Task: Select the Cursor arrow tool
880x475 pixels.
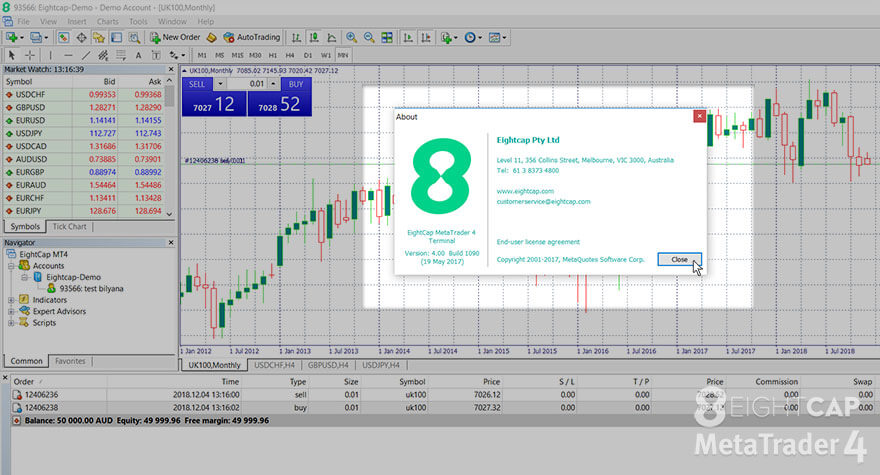Action: 11,55
